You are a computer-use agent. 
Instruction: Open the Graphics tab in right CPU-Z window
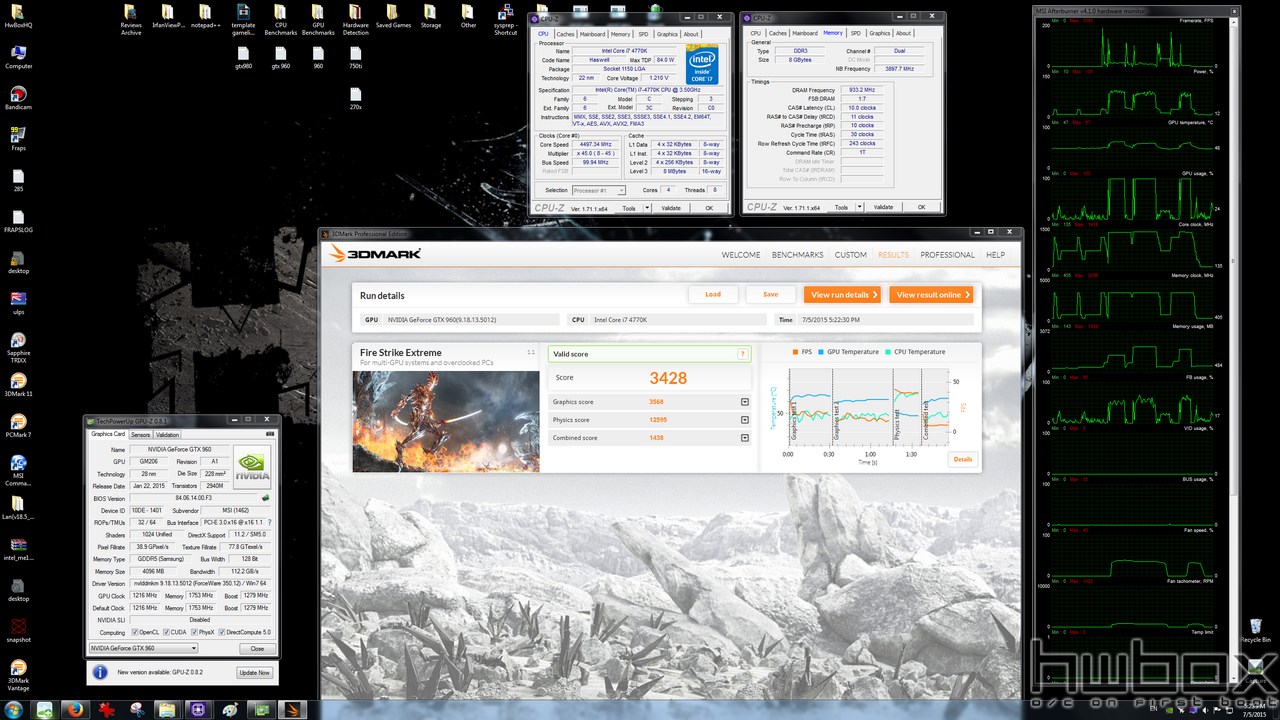click(879, 33)
